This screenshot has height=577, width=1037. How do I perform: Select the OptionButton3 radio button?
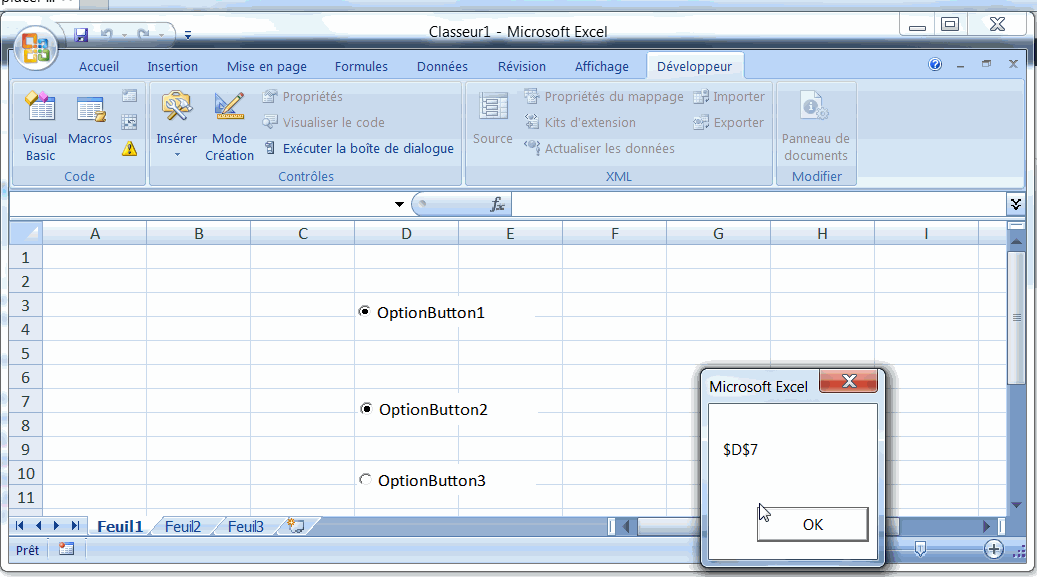(365, 480)
